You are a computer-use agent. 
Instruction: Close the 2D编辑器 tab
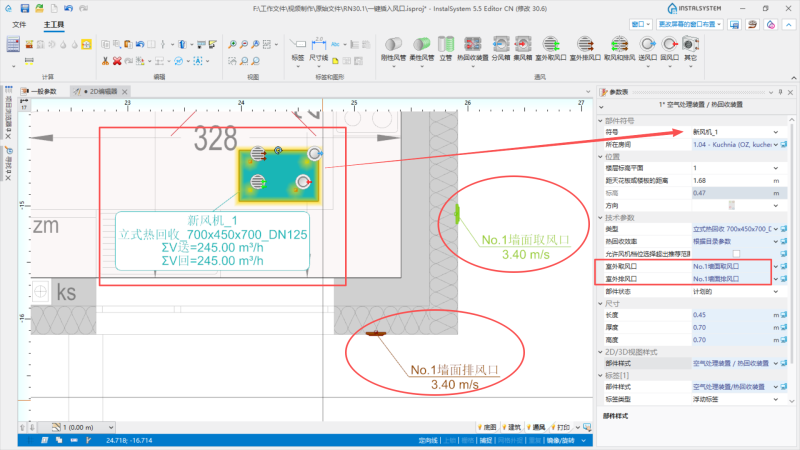(125, 92)
